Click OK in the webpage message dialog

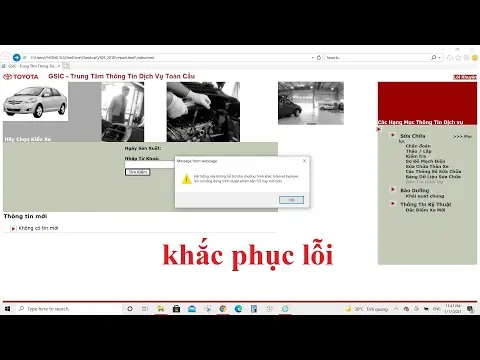pyautogui.click(x=291, y=200)
